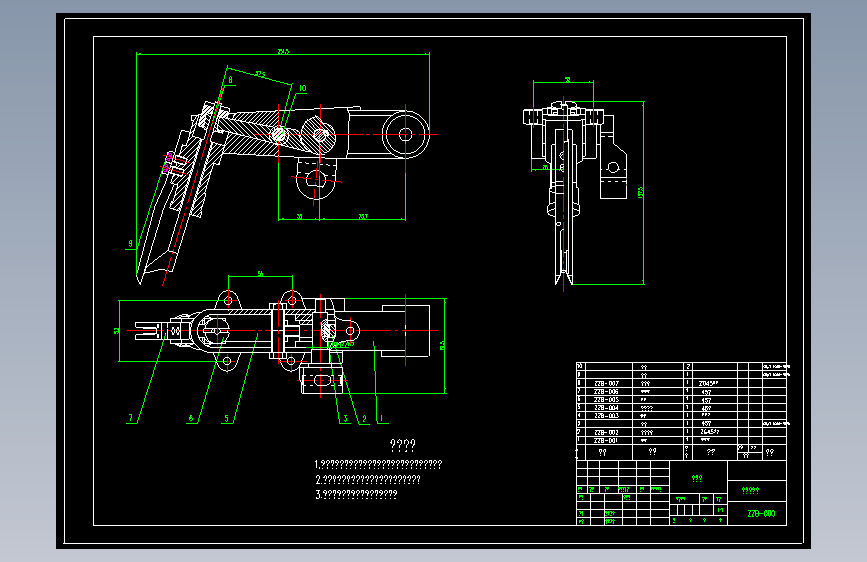Select part number ZZB-002 in parts list

pos(606,432)
